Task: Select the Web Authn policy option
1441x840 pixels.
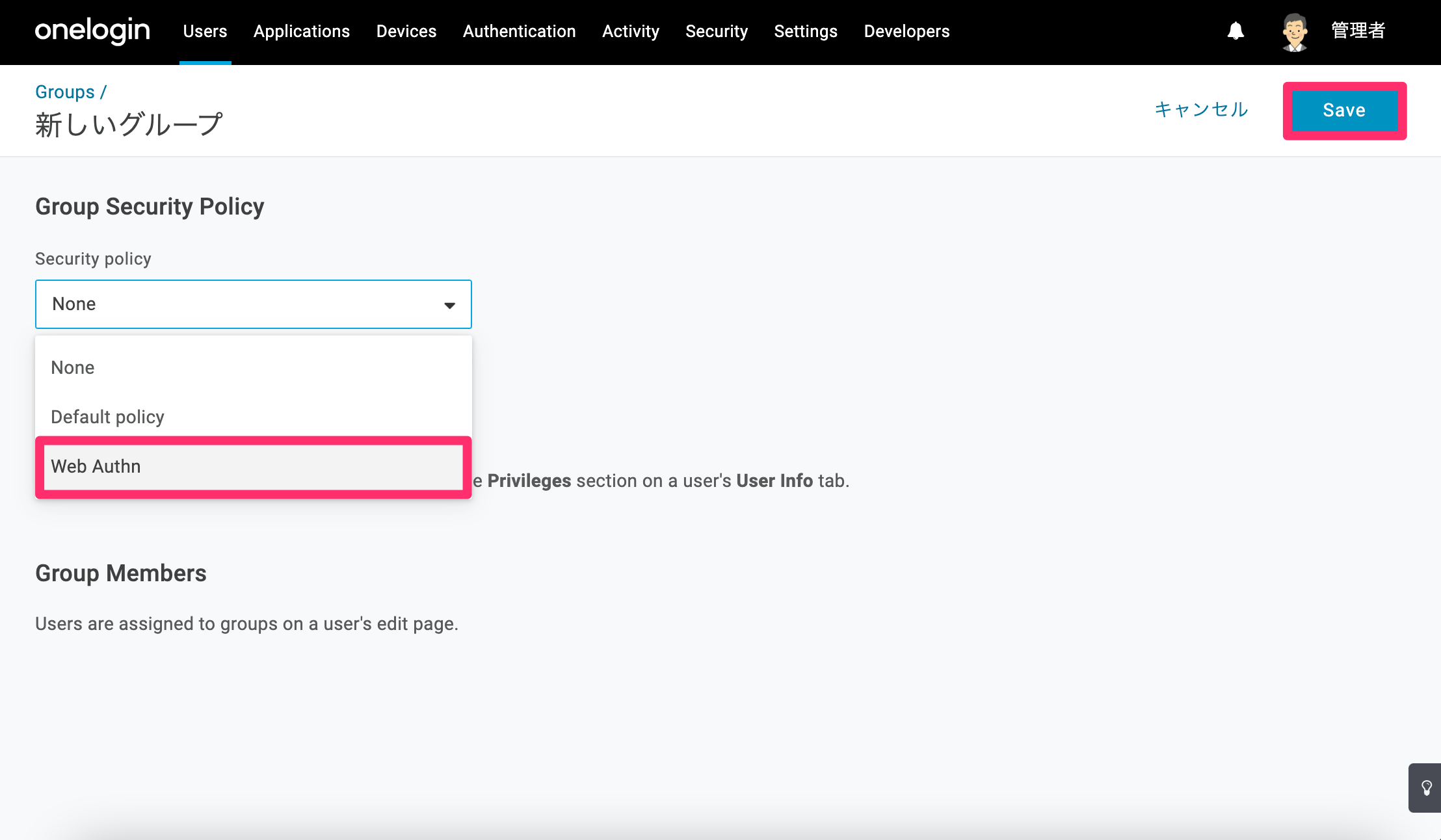Action: (254, 467)
